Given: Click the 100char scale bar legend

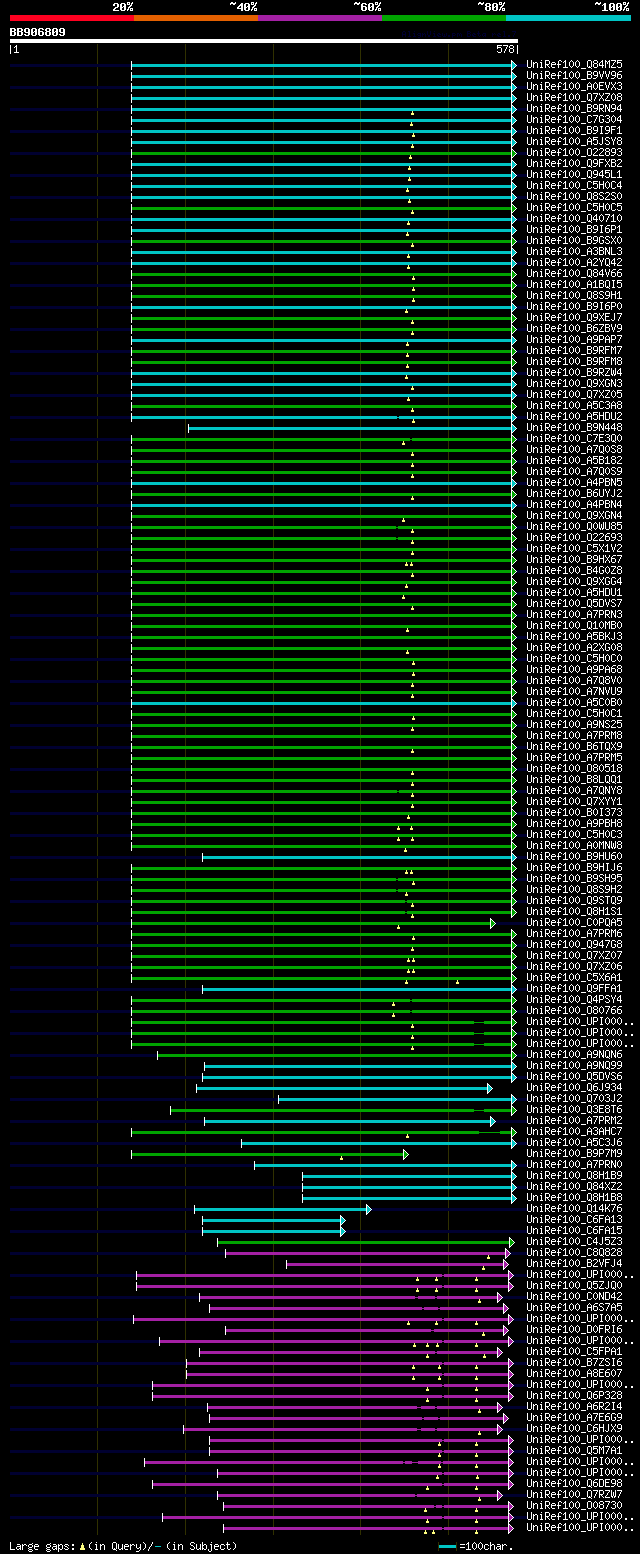Looking at the screenshot, I should pos(476,1545).
